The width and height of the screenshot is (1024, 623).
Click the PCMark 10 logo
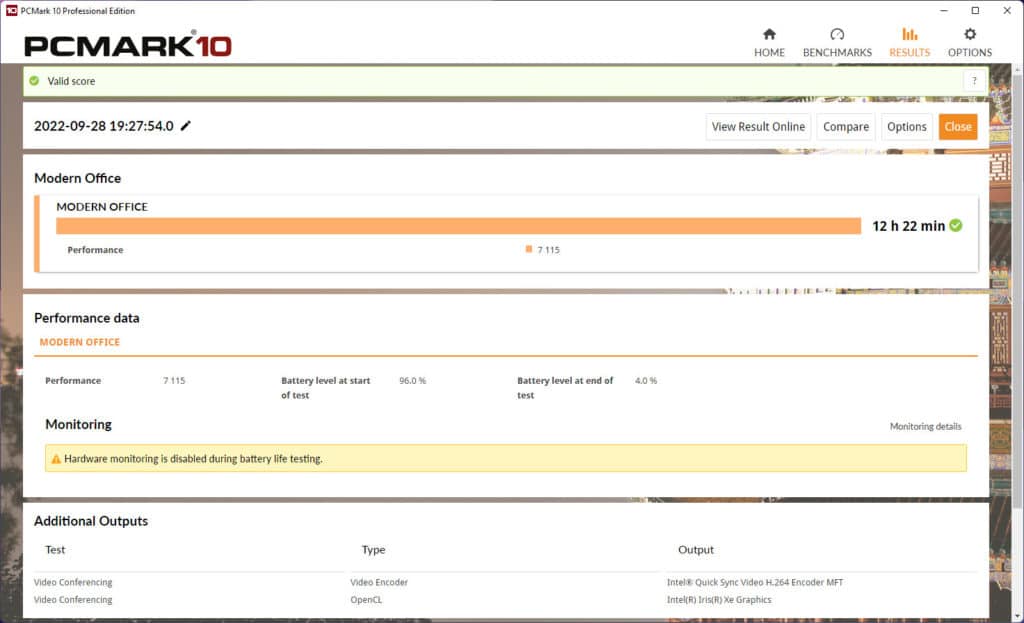point(128,45)
